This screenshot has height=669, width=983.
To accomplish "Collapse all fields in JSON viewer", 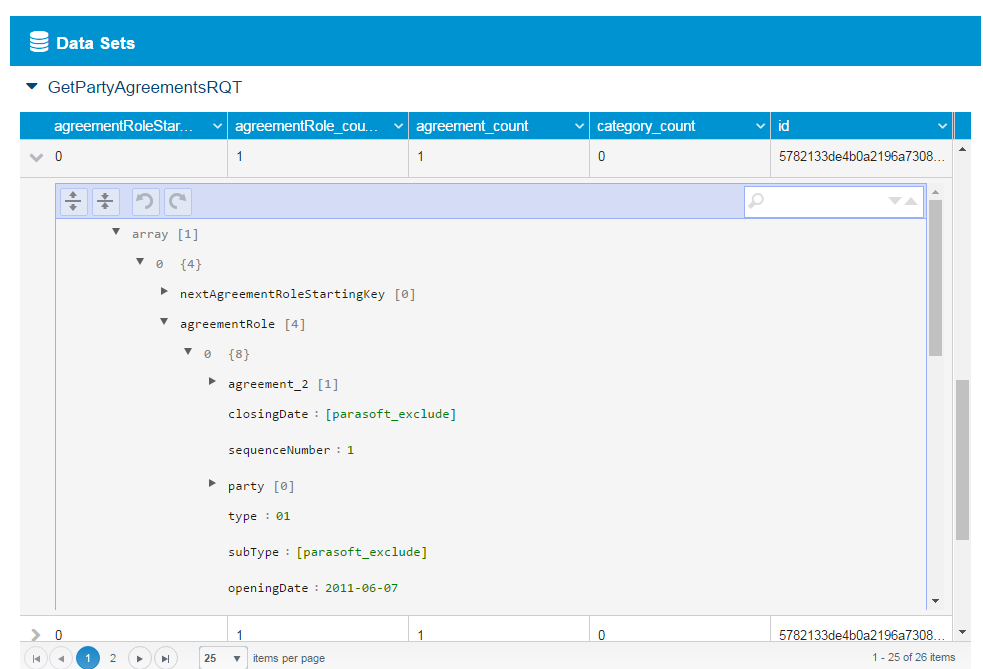I will click(105, 201).
